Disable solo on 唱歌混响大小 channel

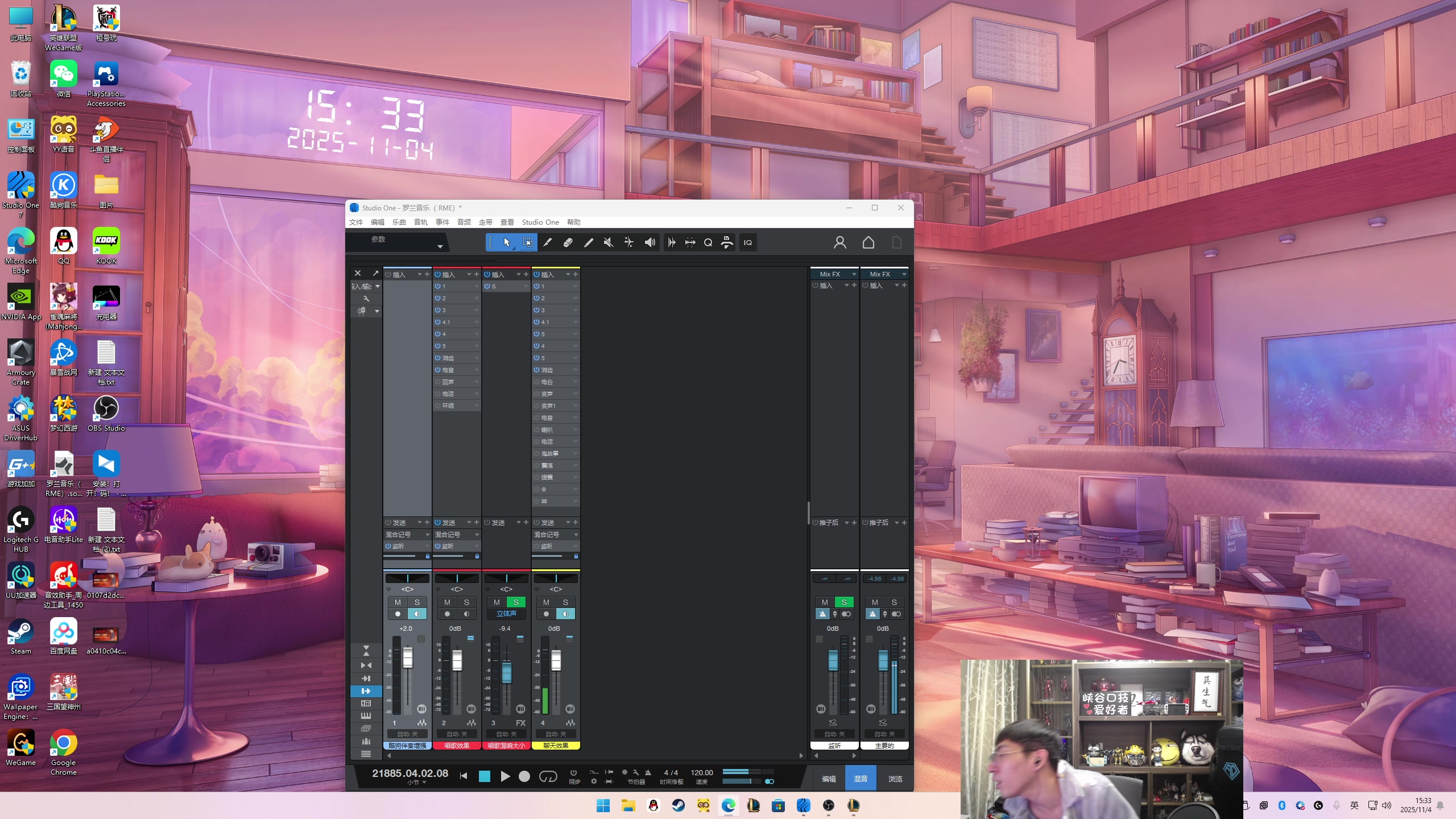[x=516, y=602]
